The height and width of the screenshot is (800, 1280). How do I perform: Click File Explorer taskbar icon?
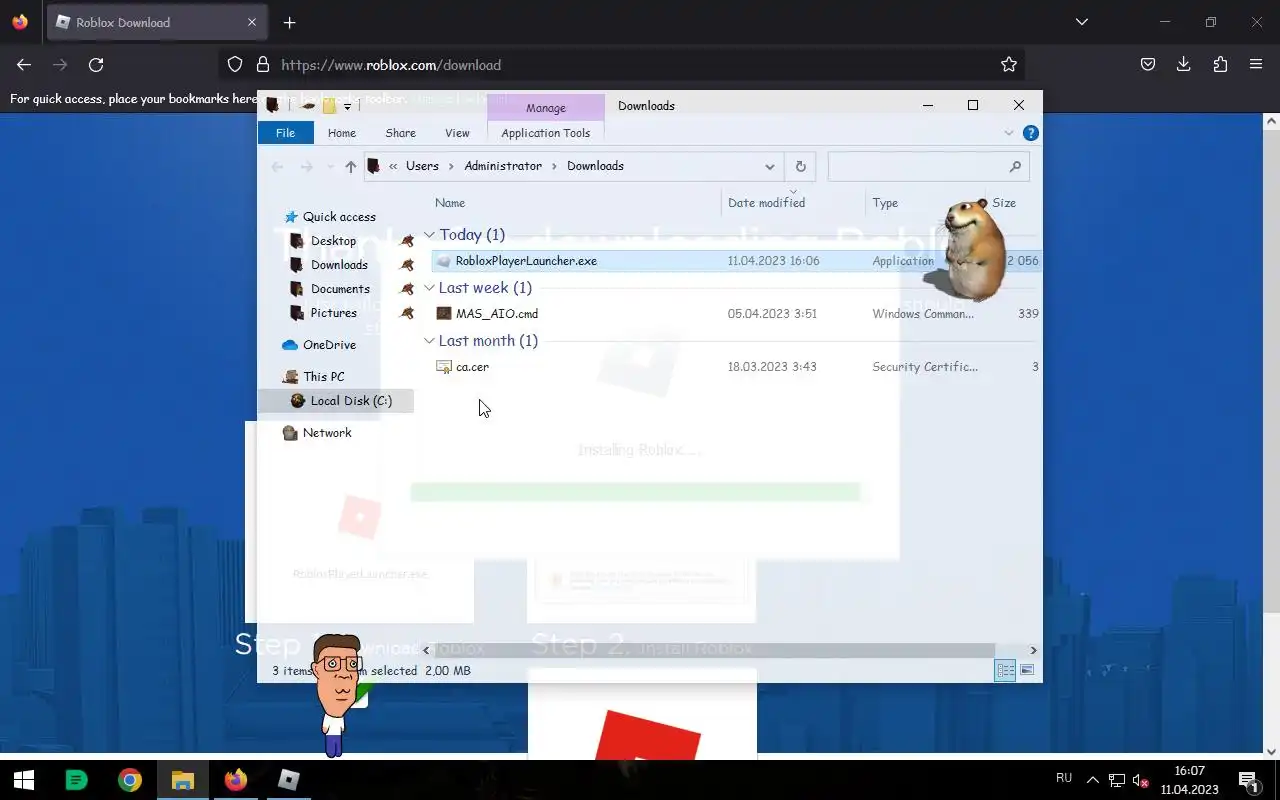point(182,780)
